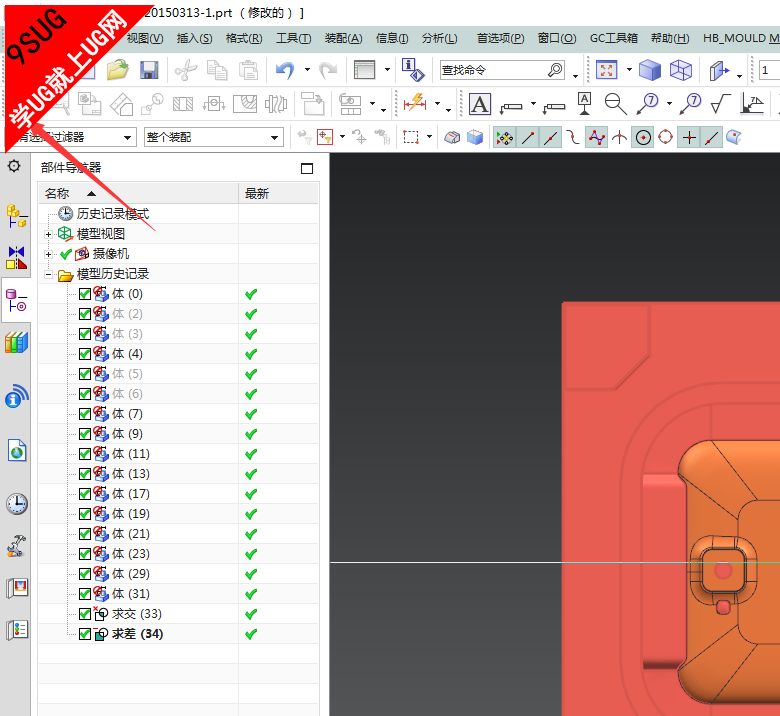
Task: Maximize the 部件导航器 panel
Action: pos(307,168)
